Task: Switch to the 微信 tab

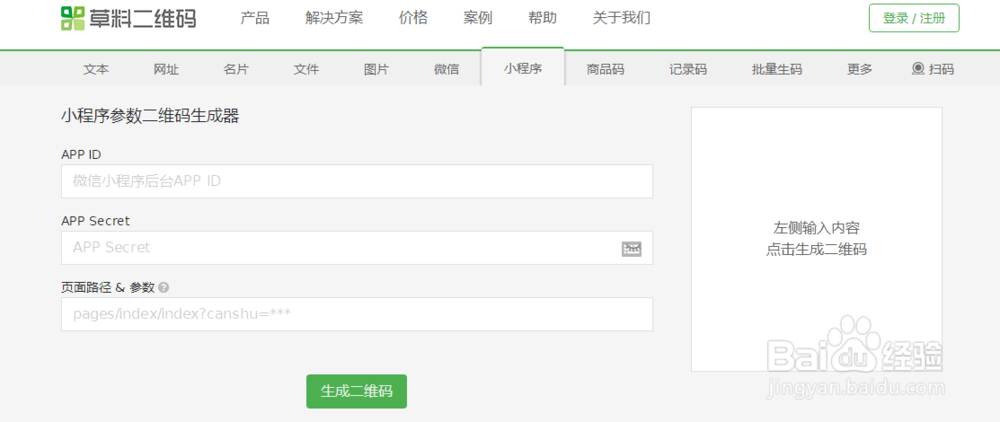Action: [446, 69]
